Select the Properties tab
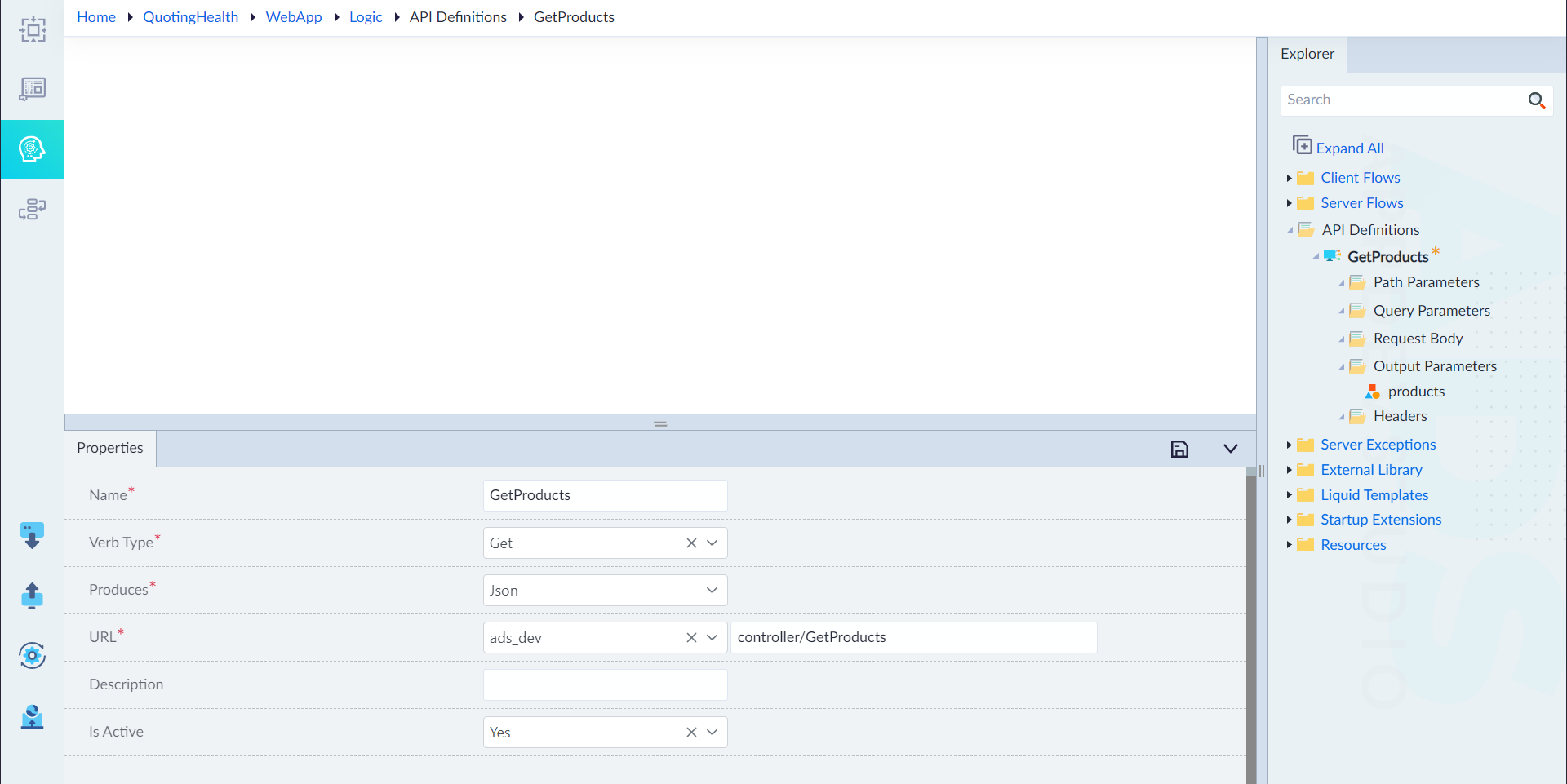1567x784 pixels. [110, 448]
